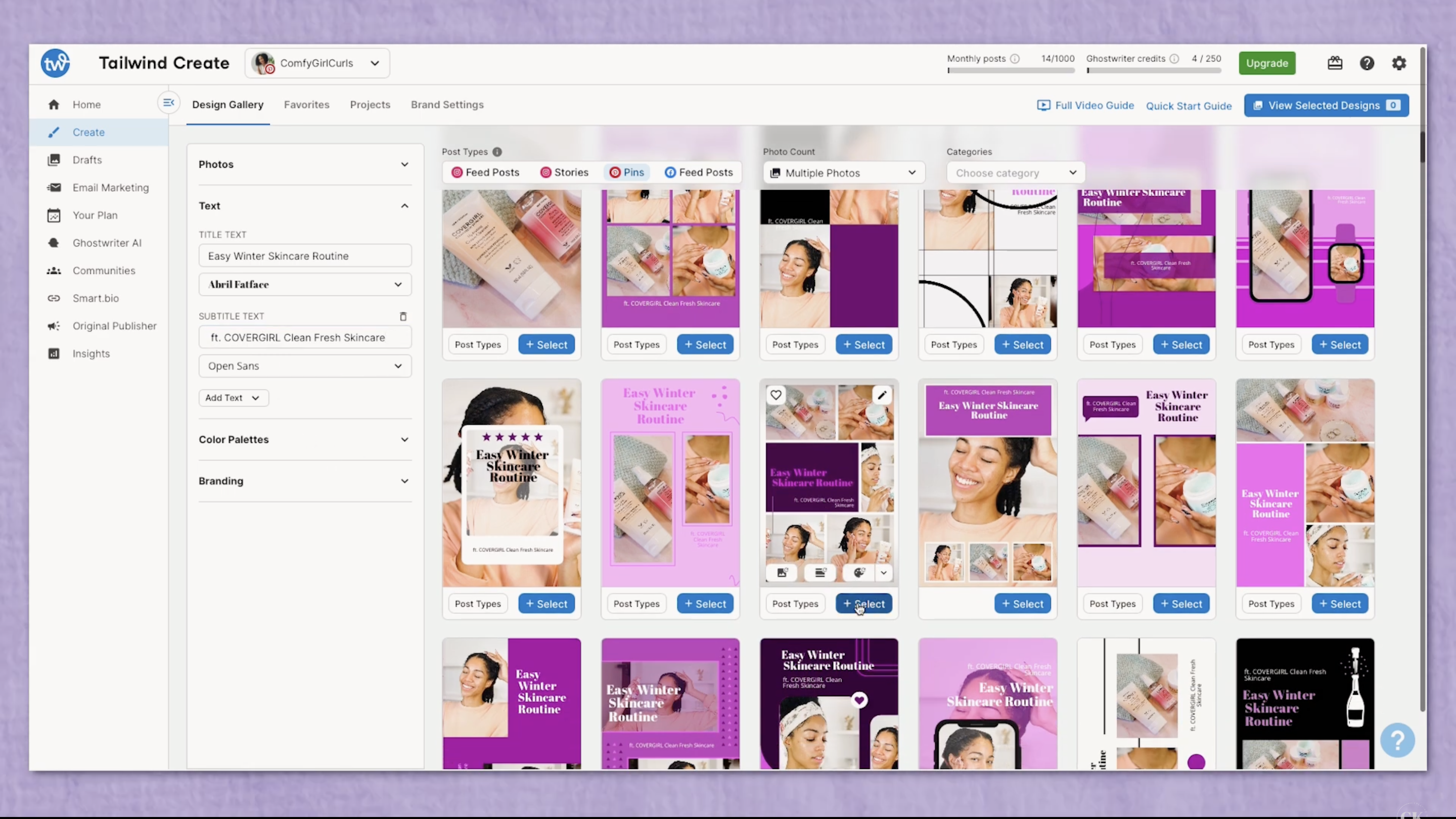The image size is (1456, 819).
Task: Click the Subtitle Text input field
Action: pyautogui.click(x=305, y=337)
